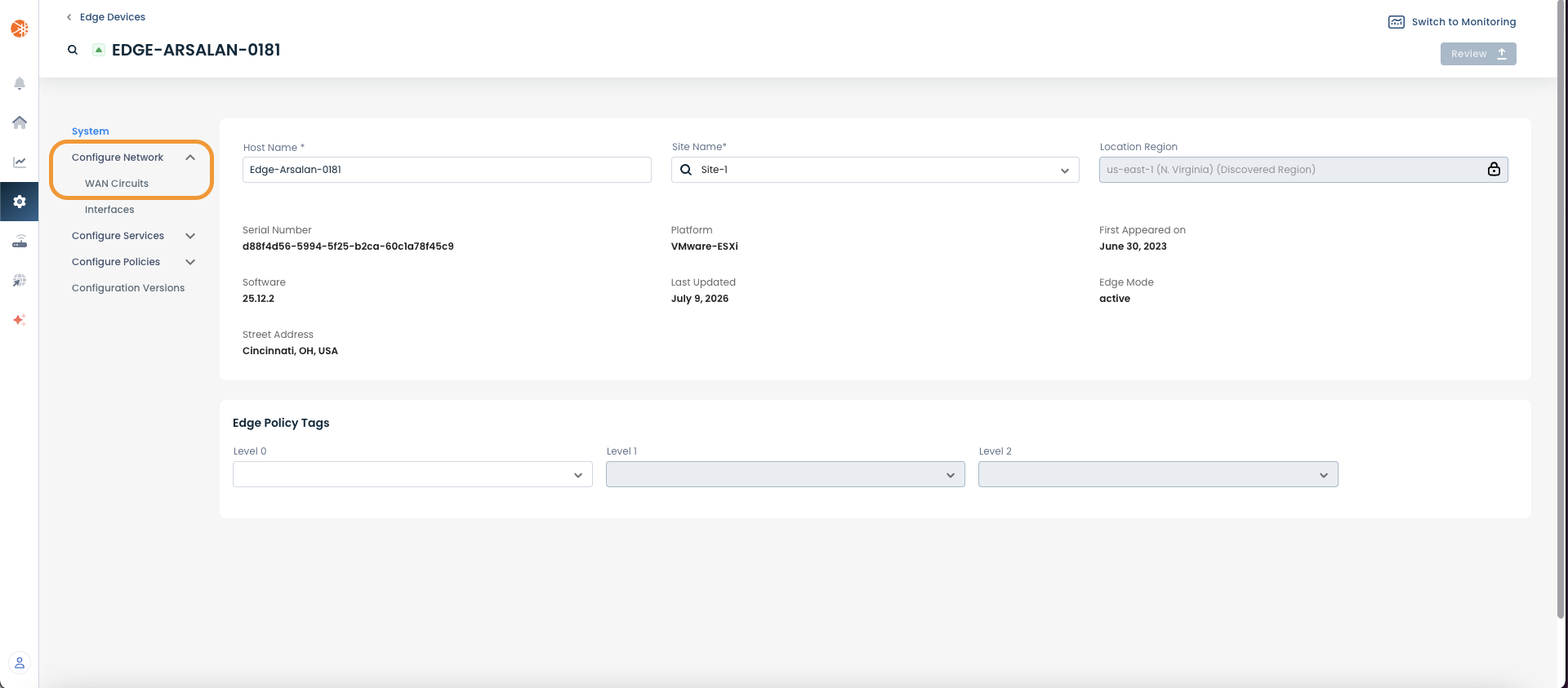Click the Switch to Monitoring icon

[1396, 22]
